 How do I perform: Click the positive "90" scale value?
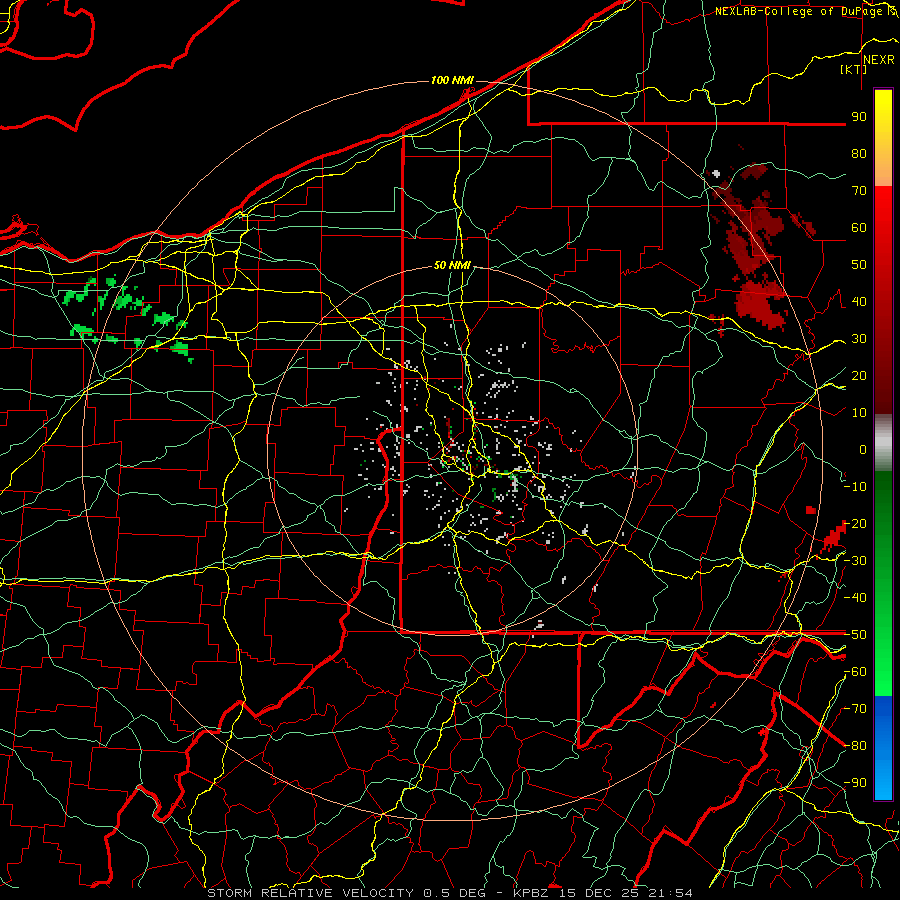click(x=859, y=117)
